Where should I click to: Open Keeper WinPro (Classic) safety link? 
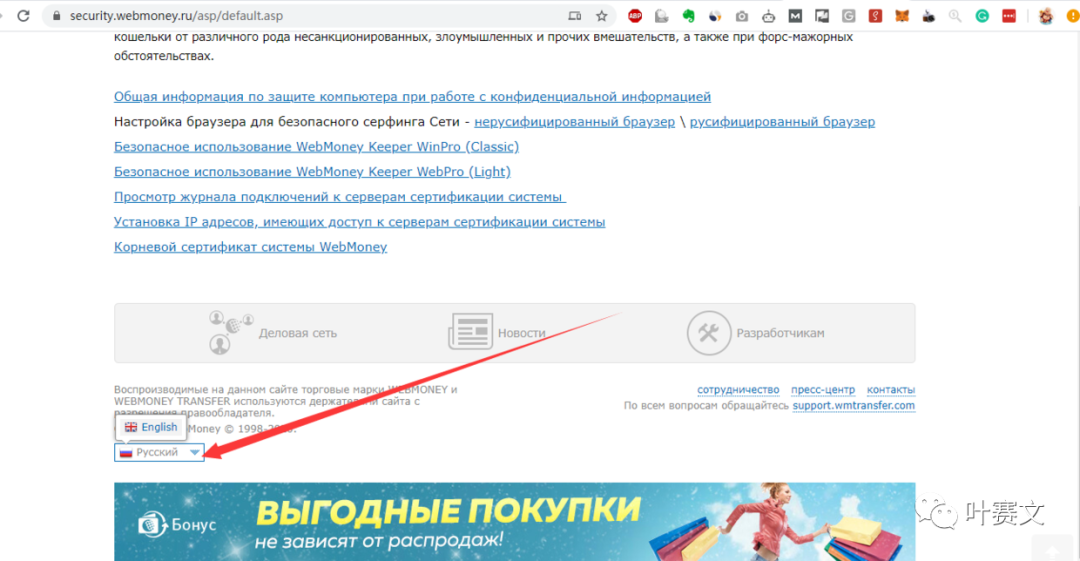[x=316, y=147]
